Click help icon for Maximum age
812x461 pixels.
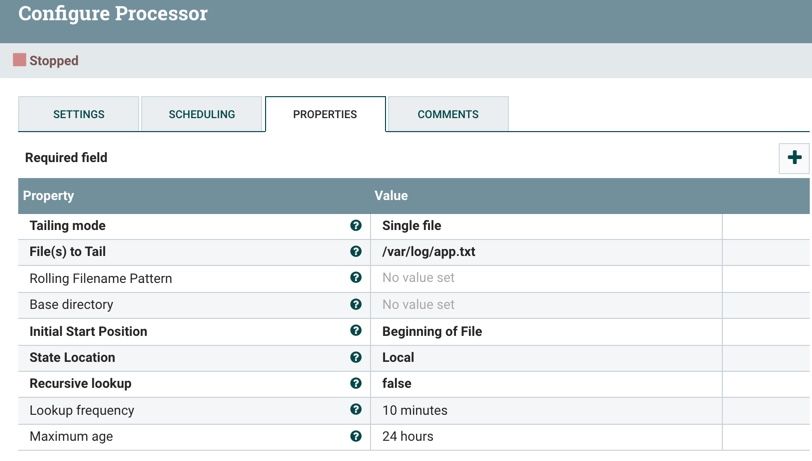coord(356,436)
